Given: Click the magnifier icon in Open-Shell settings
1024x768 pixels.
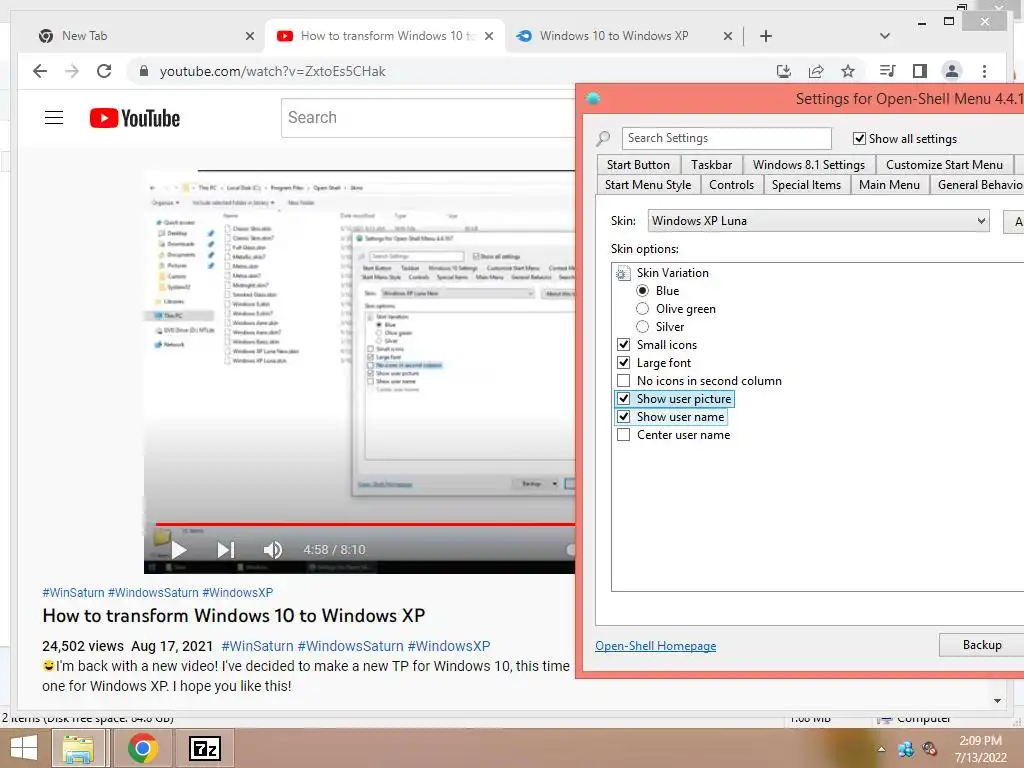Looking at the screenshot, I should [x=603, y=138].
